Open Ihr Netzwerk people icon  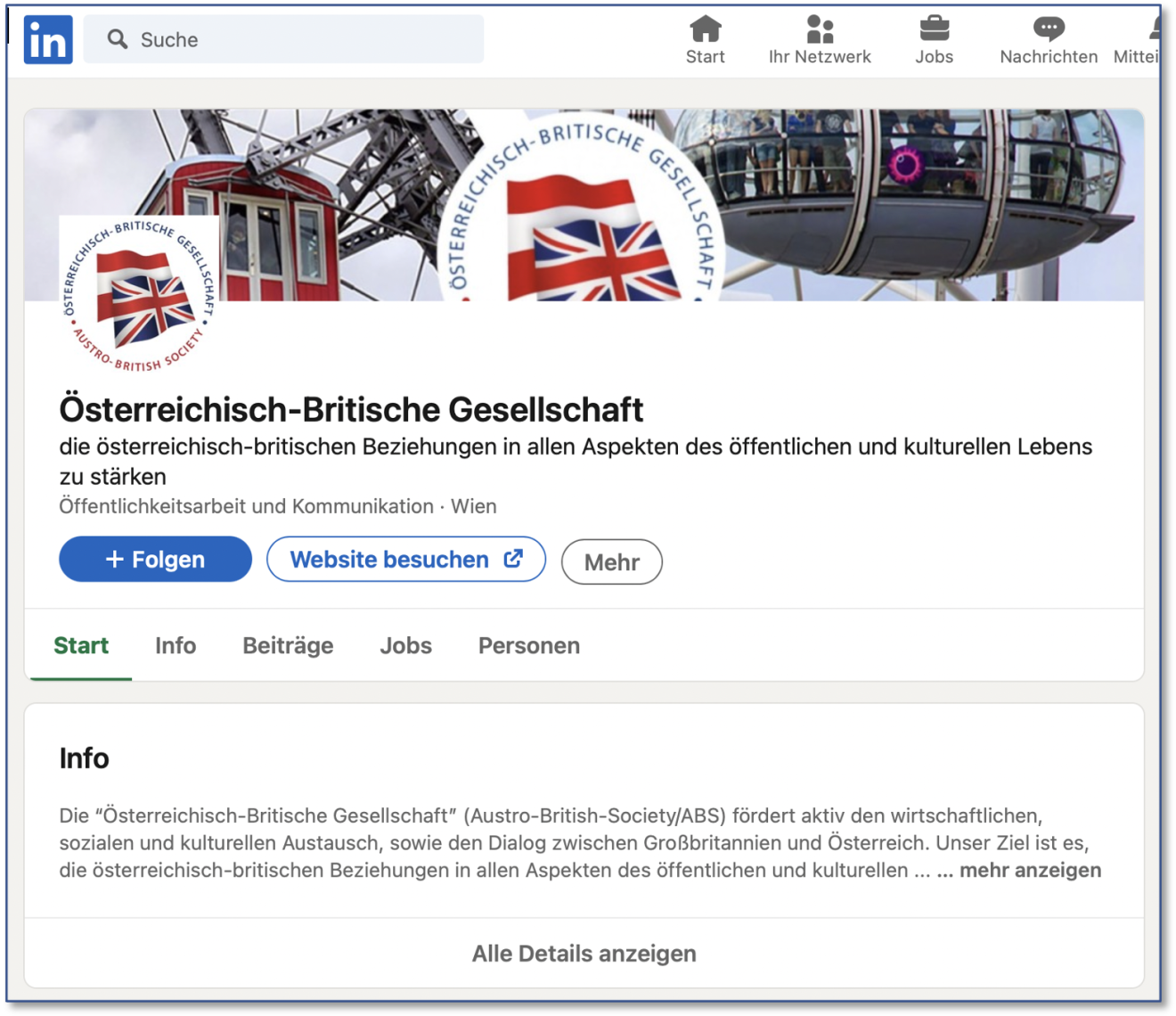(x=820, y=29)
